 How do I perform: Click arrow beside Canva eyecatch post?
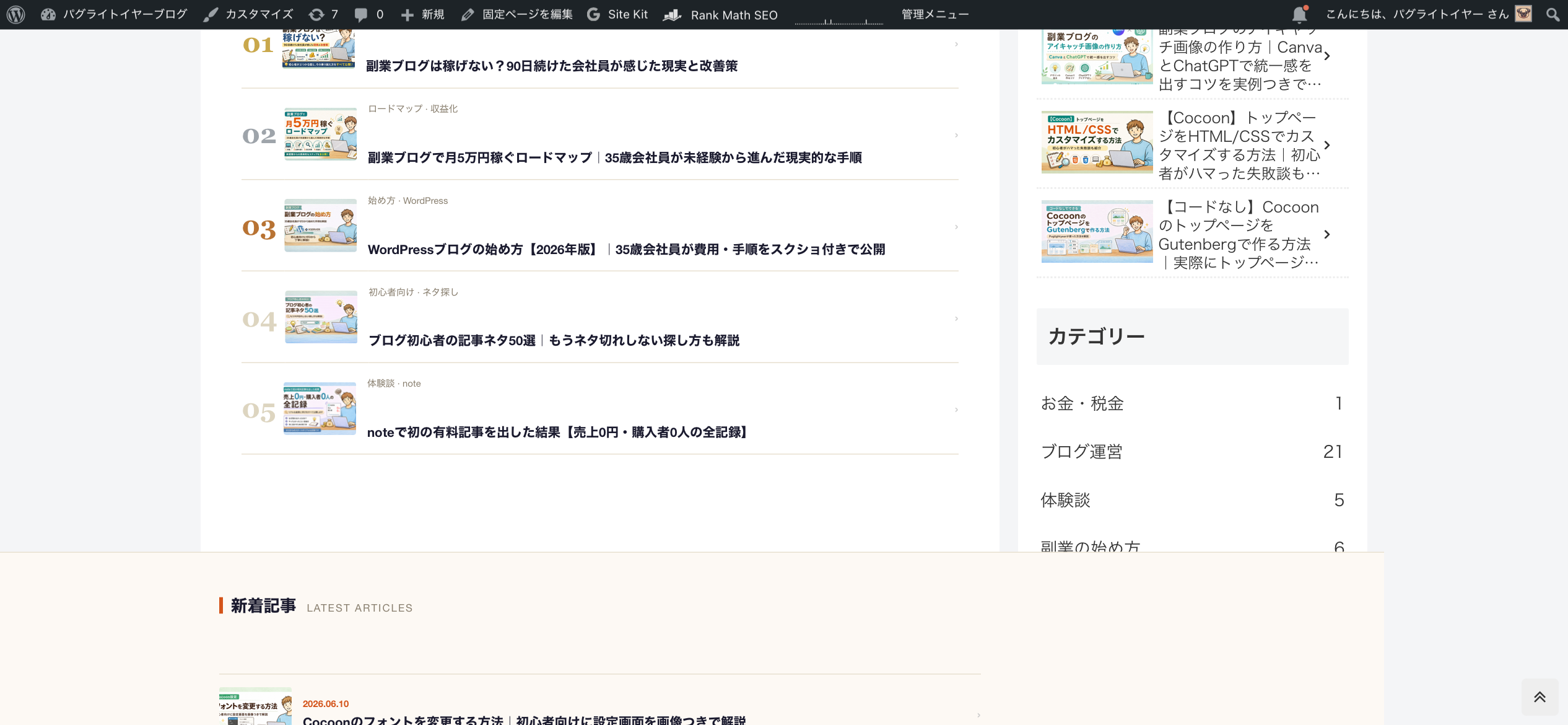pos(1327,56)
